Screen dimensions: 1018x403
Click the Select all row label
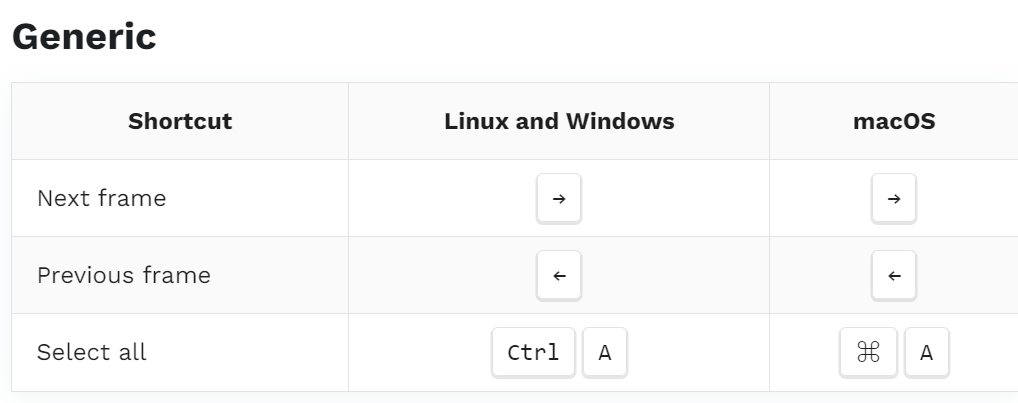click(x=92, y=352)
